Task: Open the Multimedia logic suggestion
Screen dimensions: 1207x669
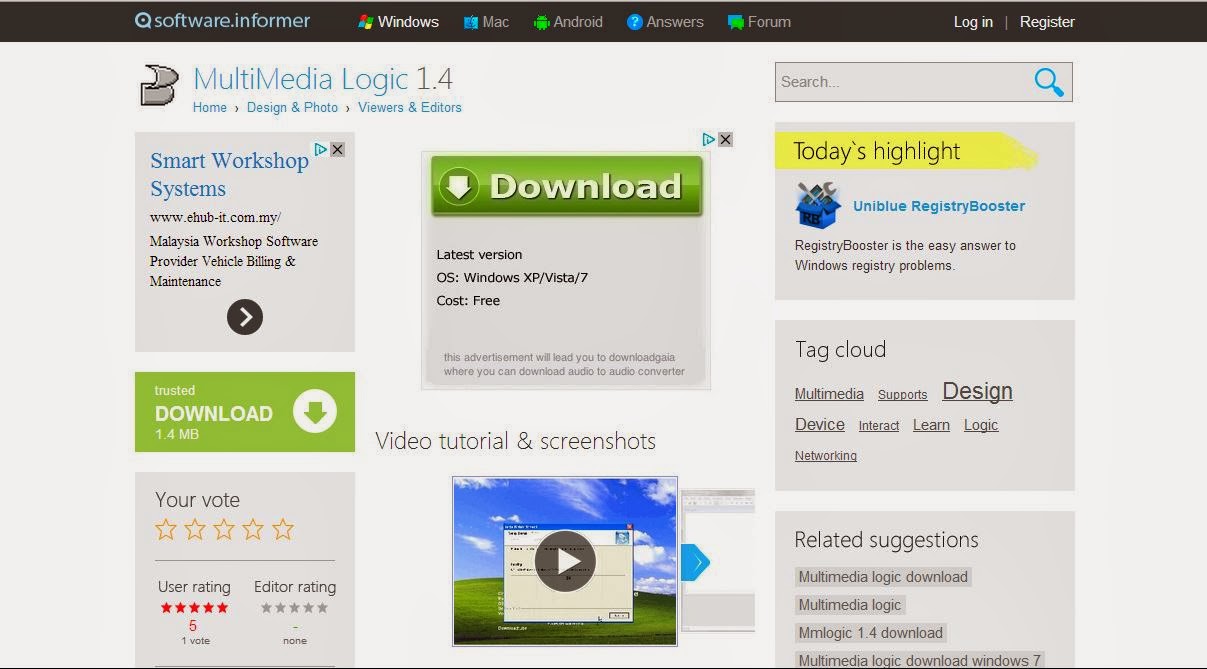Action: pos(850,605)
